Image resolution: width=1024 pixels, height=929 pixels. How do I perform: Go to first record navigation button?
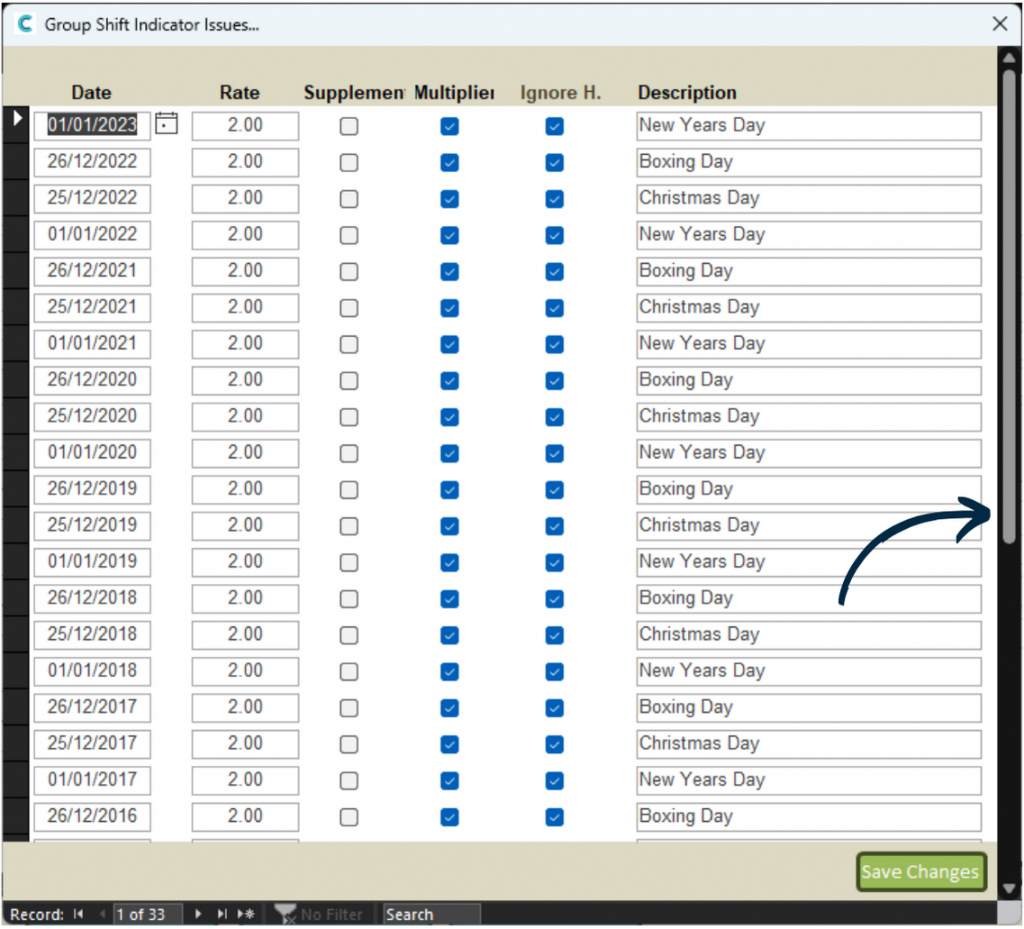79,914
